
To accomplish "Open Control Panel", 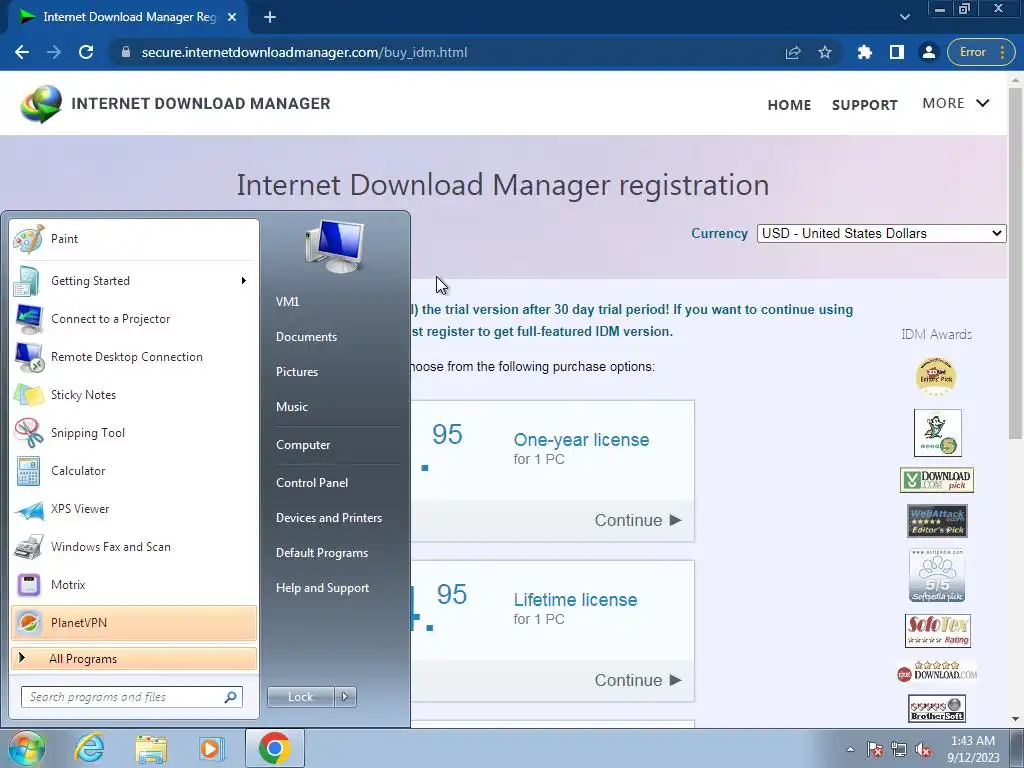I will (312, 483).
